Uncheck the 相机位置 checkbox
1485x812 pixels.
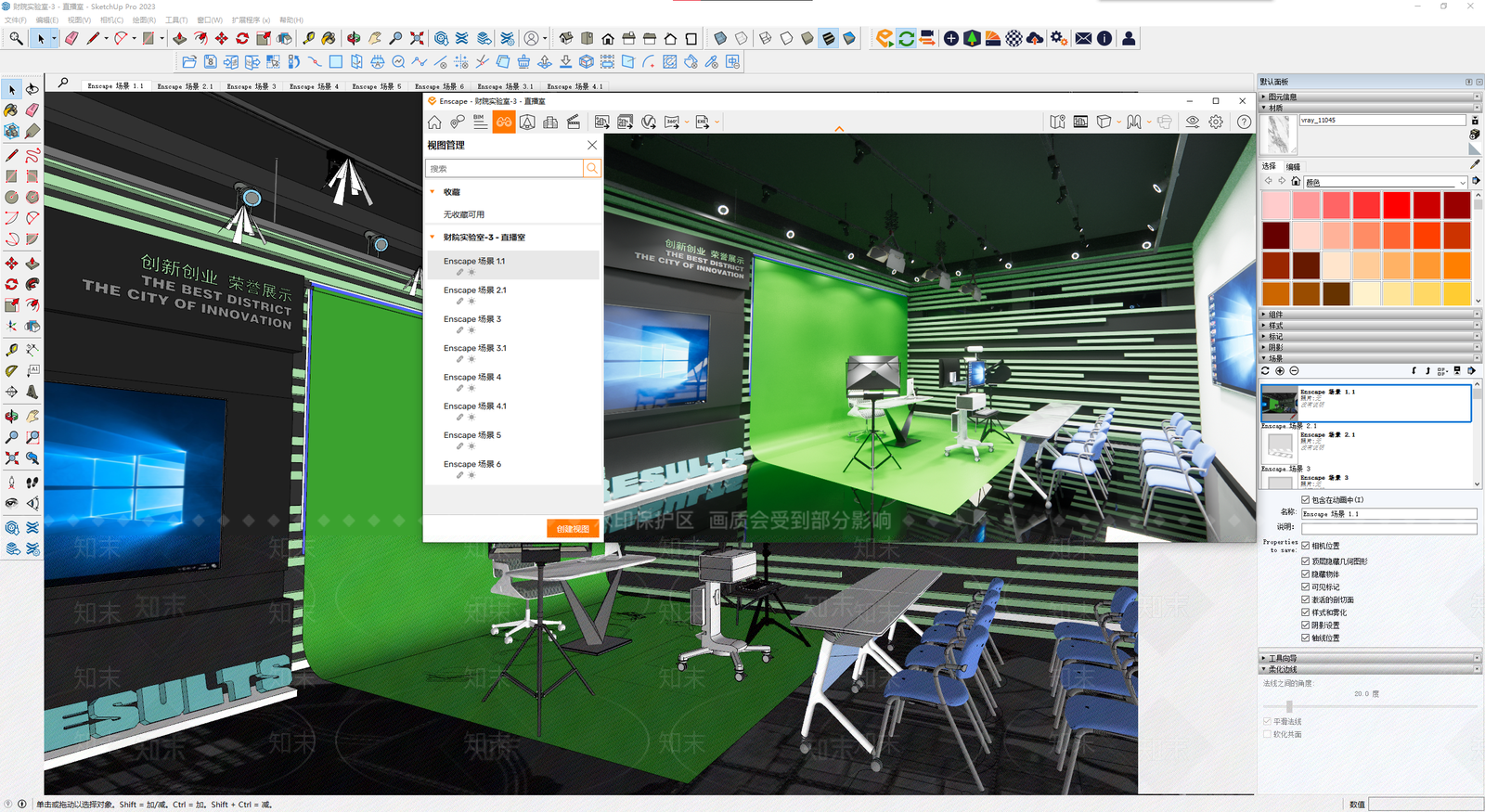pyautogui.click(x=1305, y=546)
